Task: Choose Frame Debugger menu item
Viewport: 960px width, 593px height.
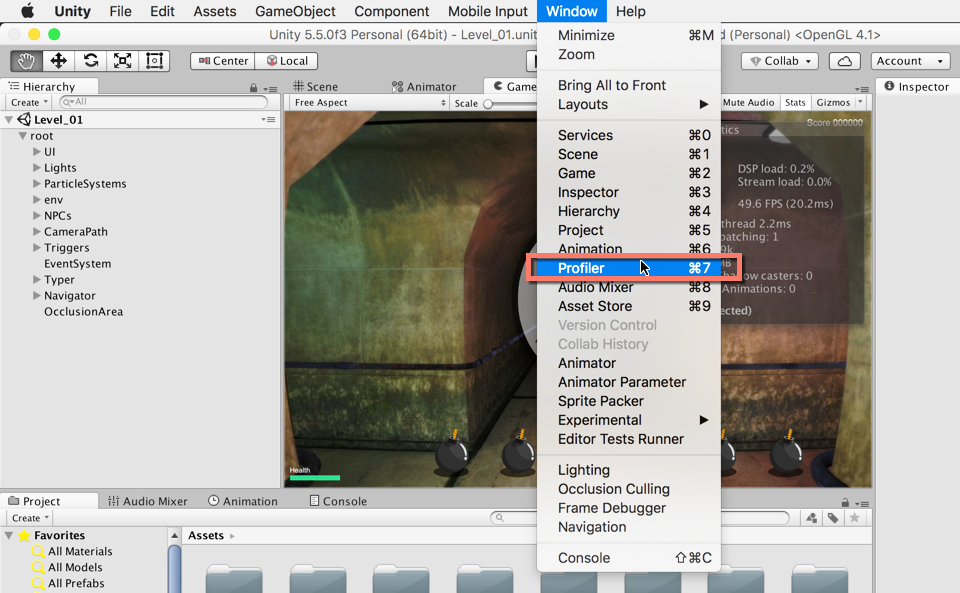Action: point(629,508)
